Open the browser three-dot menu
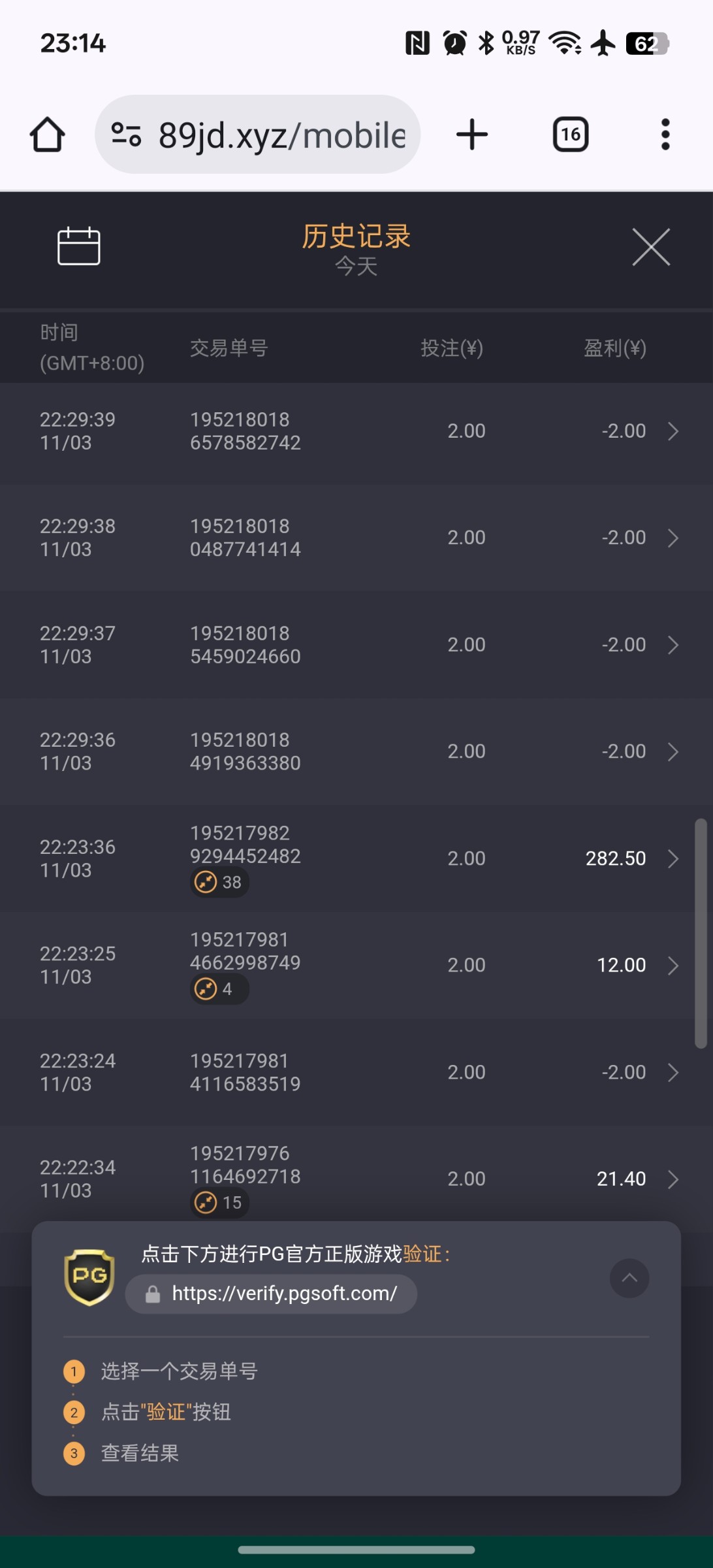Viewport: 713px width, 1568px height. [x=665, y=135]
